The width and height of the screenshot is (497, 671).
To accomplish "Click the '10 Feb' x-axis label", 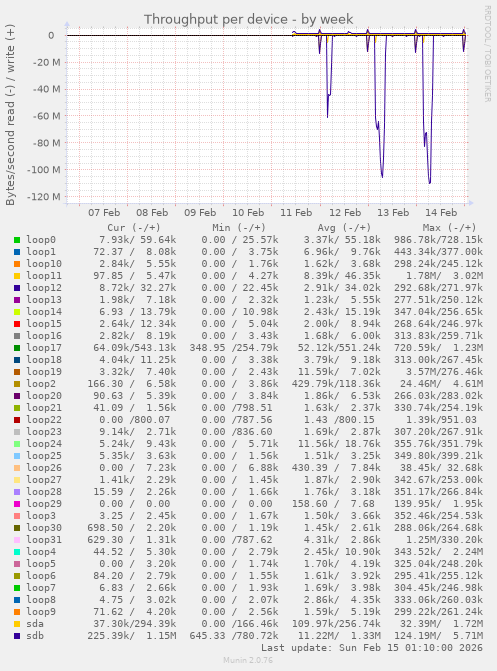I will pyautogui.click(x=248, y=213).
